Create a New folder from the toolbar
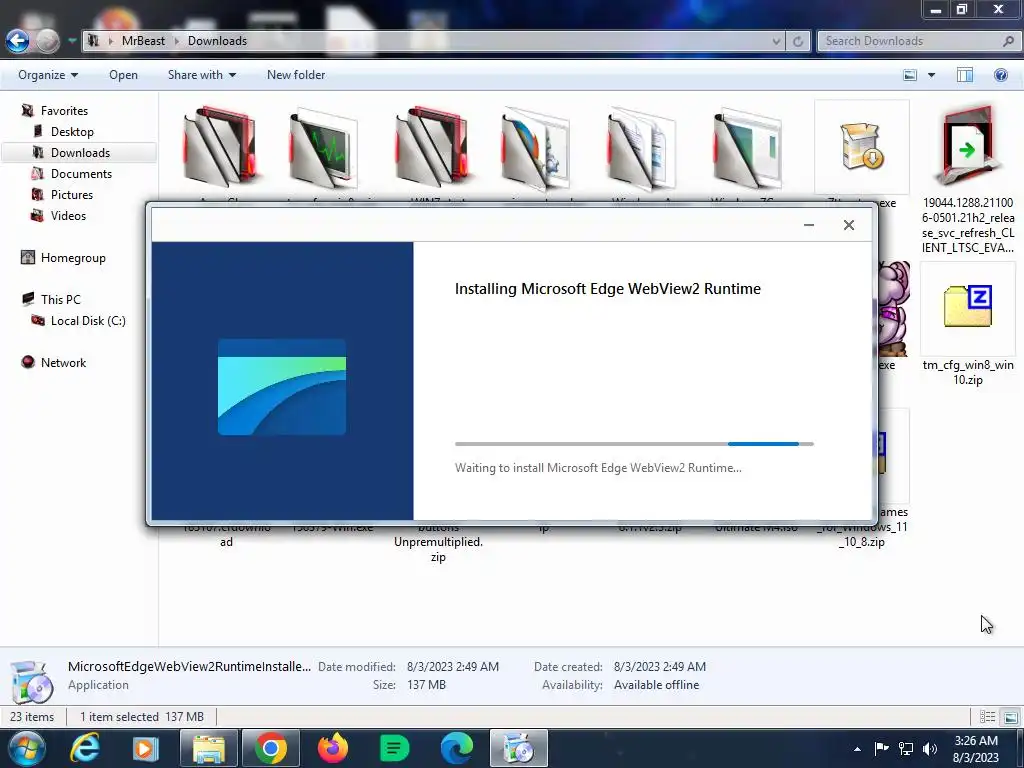 pyautogui.click(x=296, y=75)
